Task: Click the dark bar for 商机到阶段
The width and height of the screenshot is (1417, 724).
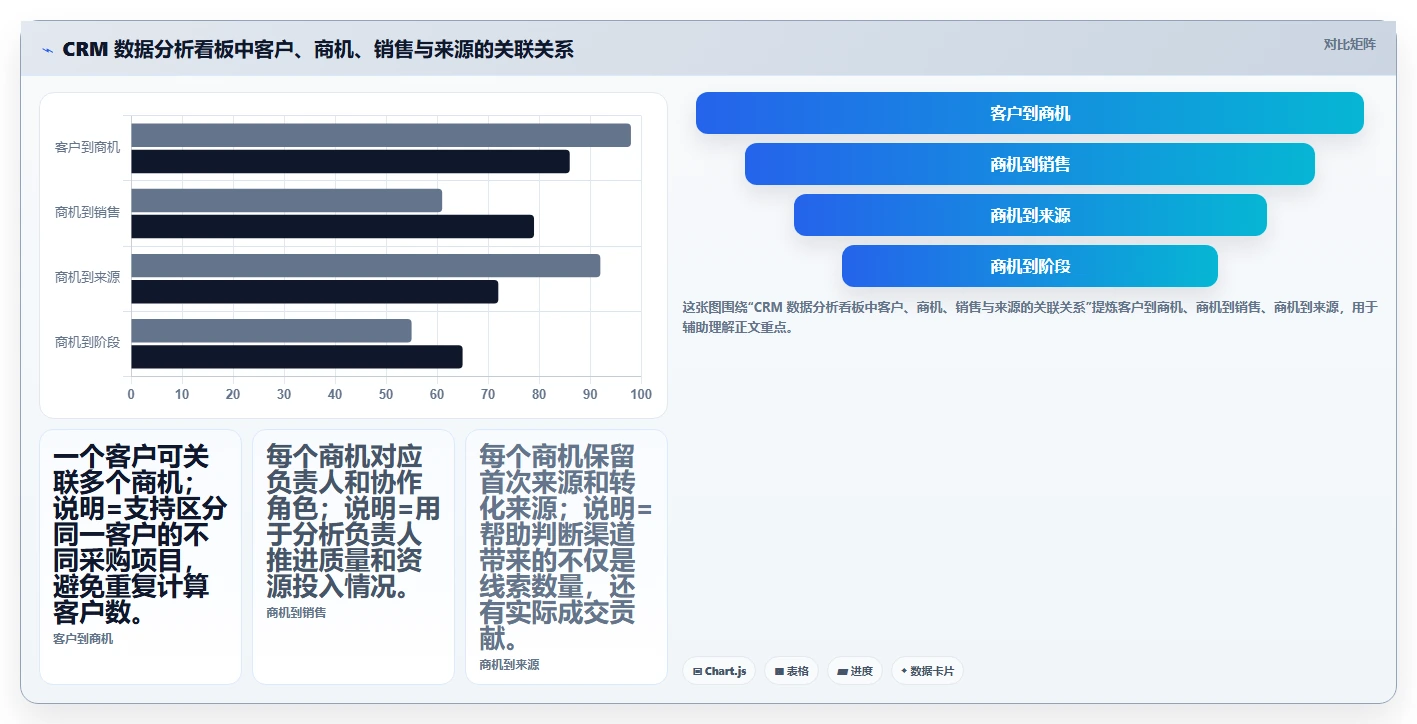Action: [x=296, y=357]
